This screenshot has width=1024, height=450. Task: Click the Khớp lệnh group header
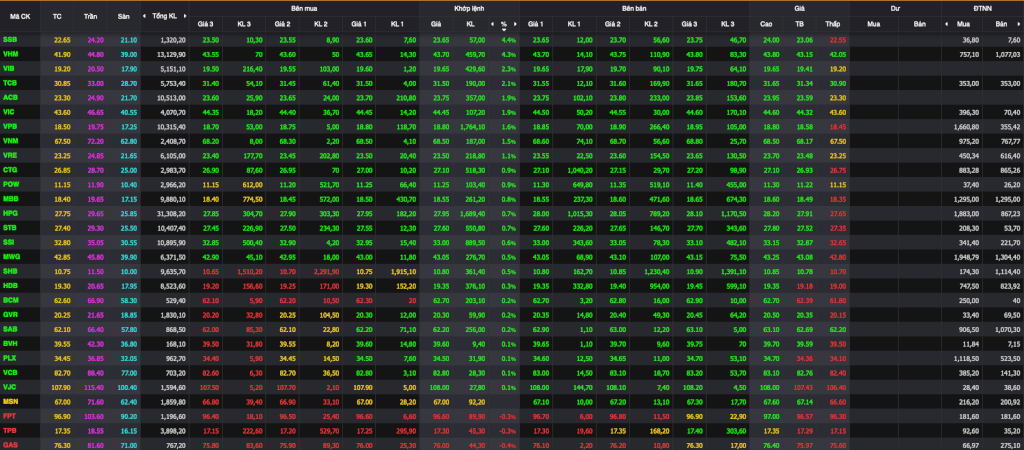(468, 8)
